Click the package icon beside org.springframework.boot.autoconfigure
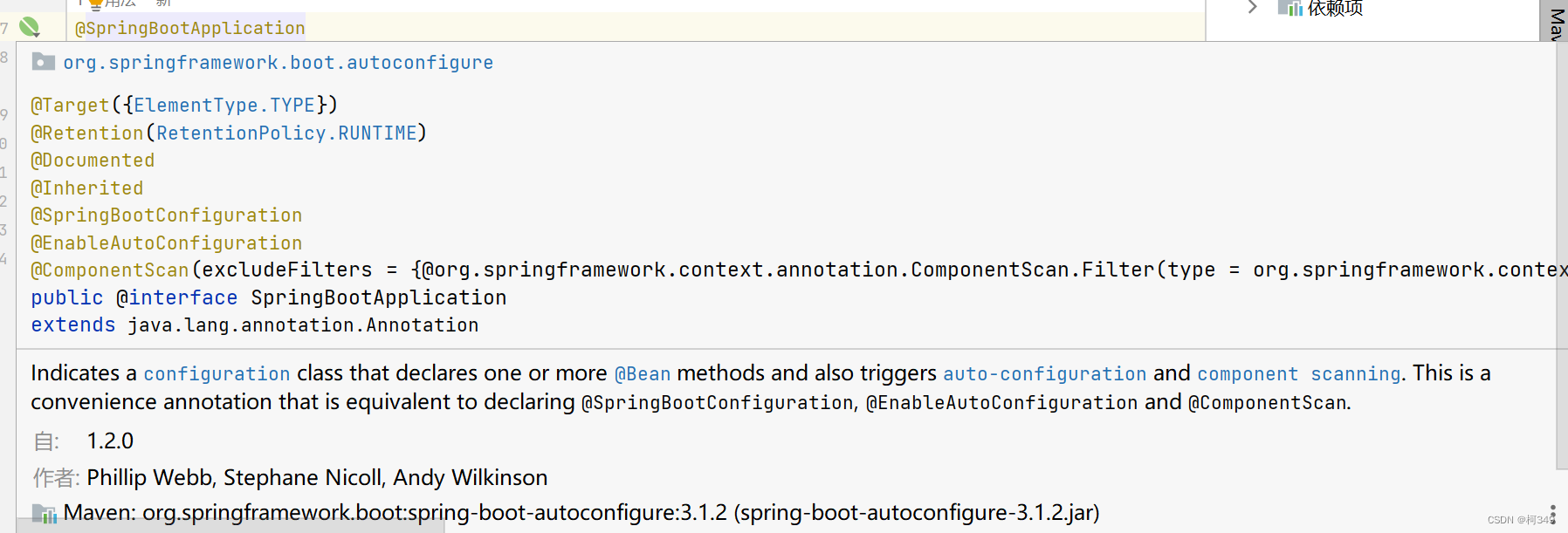This screenshot has width=1568, height=533. [43, 62]
